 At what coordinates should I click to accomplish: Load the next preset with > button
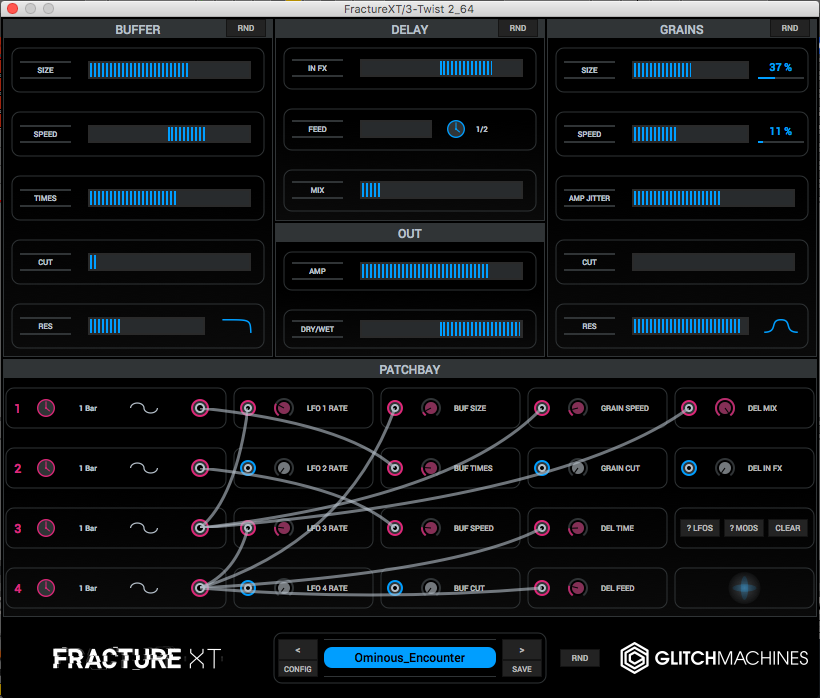[521, 650]
